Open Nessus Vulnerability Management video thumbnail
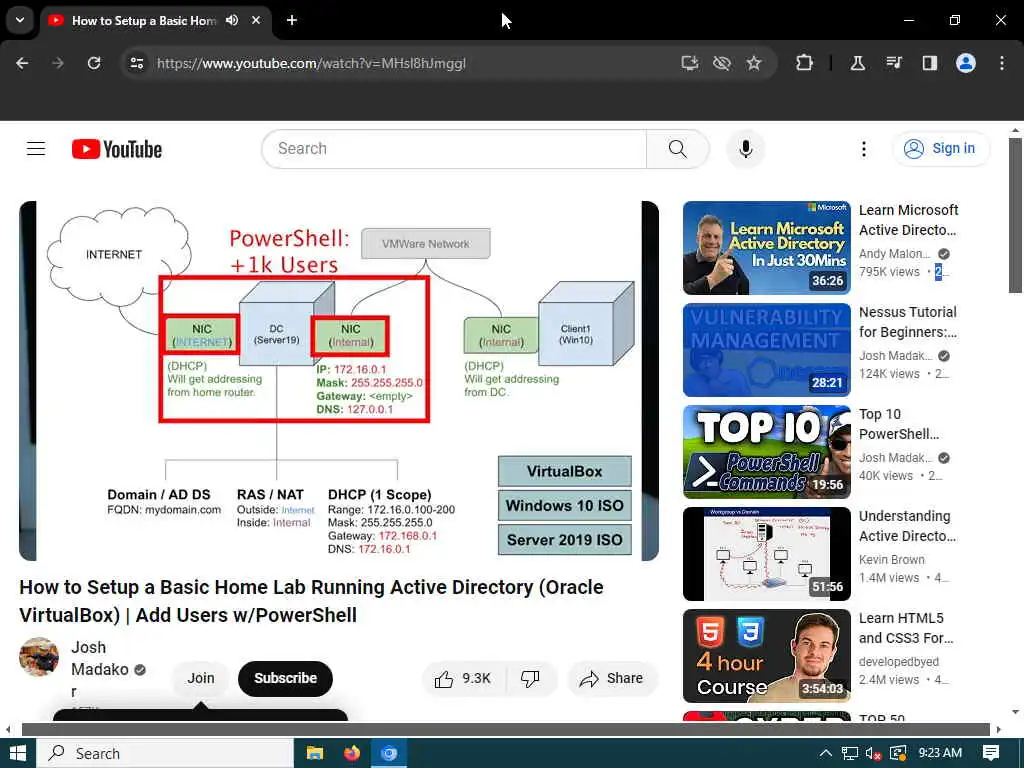 pos(767,350)
